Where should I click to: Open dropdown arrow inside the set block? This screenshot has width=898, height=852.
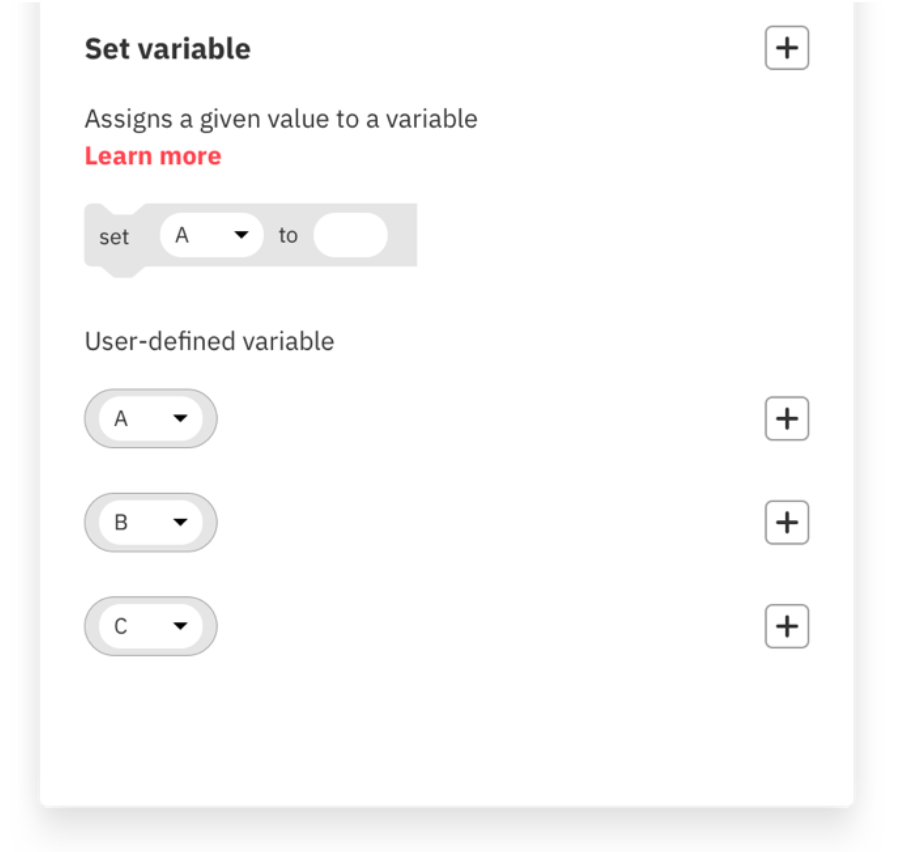(240, 236)
